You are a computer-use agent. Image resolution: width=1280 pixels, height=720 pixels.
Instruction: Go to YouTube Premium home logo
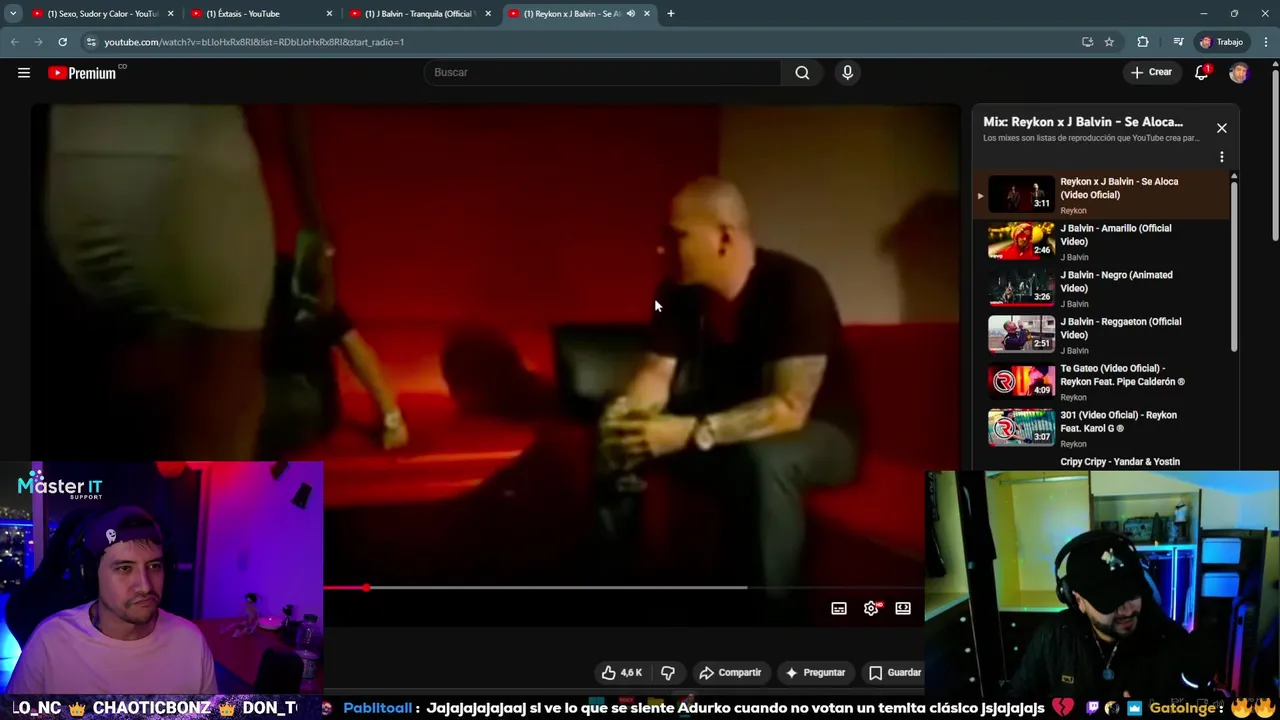(x=82, y=73)
